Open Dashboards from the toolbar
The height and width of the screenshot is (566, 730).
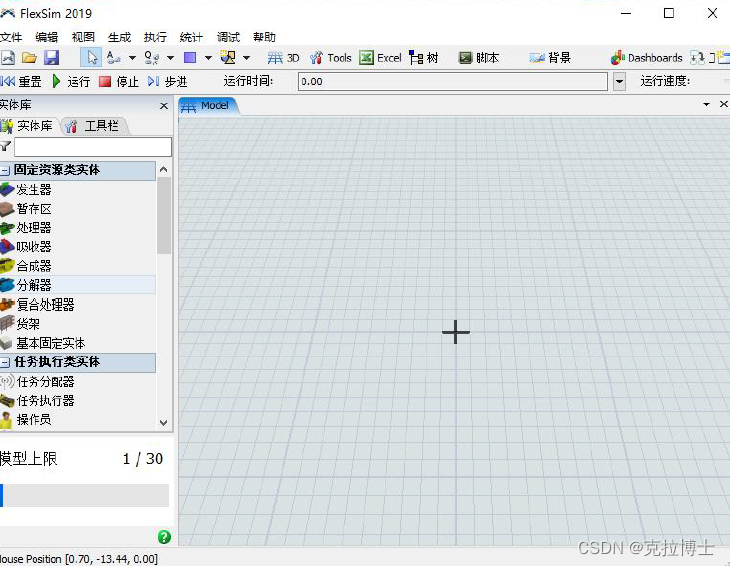(x=647, y=58)
